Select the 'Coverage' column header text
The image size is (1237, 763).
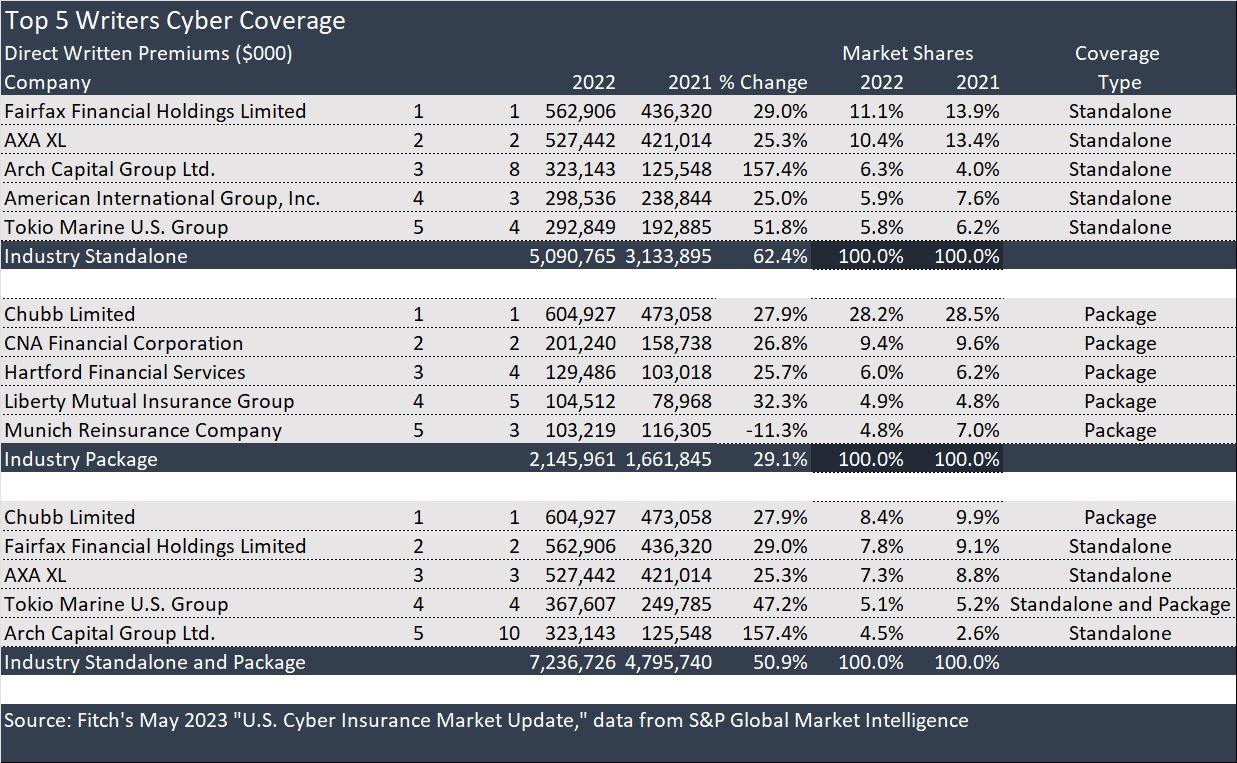click(x=1117, y=54)
